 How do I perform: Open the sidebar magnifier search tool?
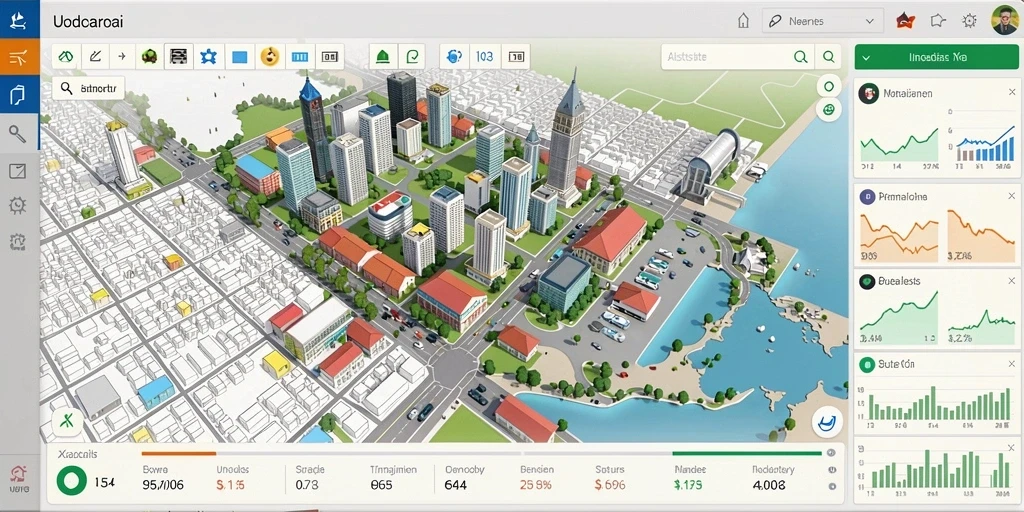(x=18, y=134)
